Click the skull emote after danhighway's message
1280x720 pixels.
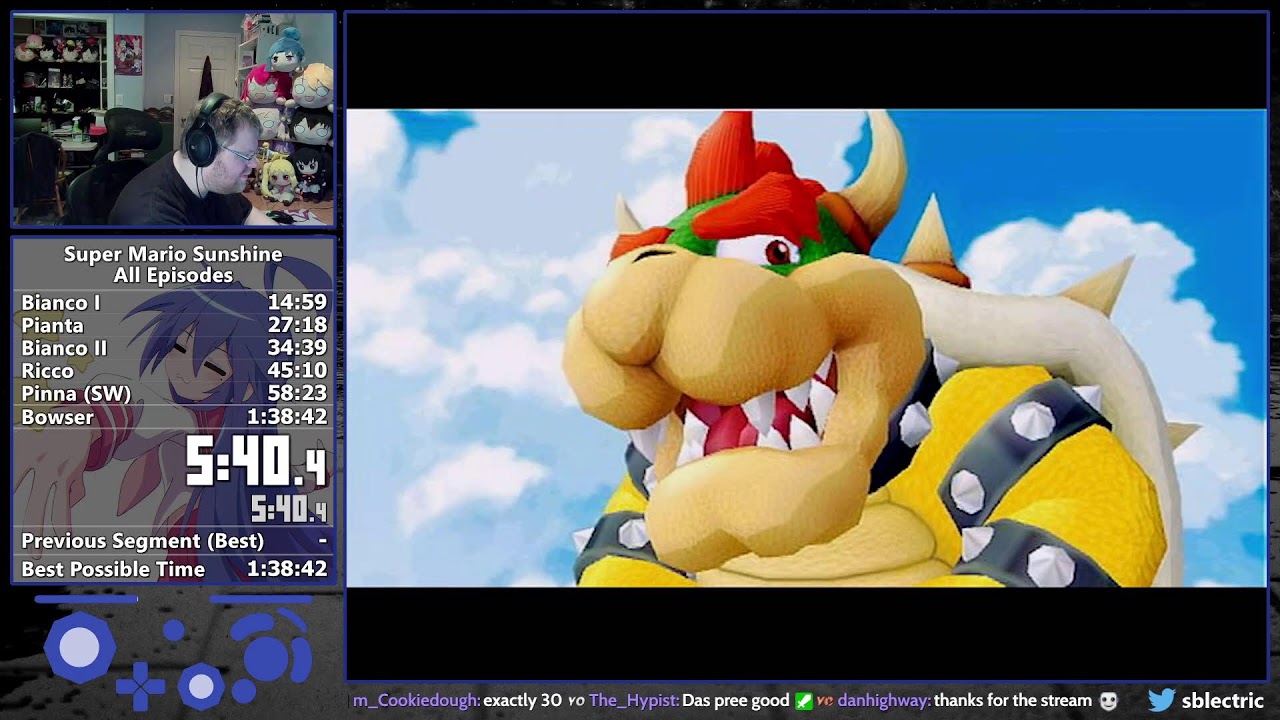coord(1107,701)
